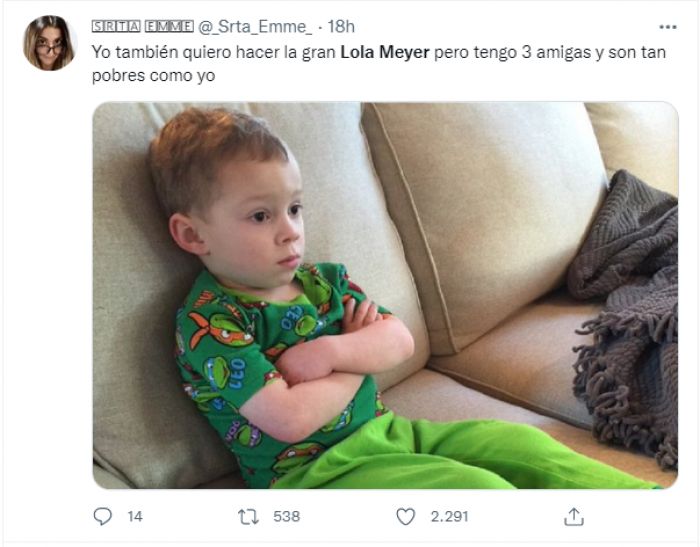Like the tweet with the heart icon
The width and height of the screenshot is (700, 547).
coord(405,516)
